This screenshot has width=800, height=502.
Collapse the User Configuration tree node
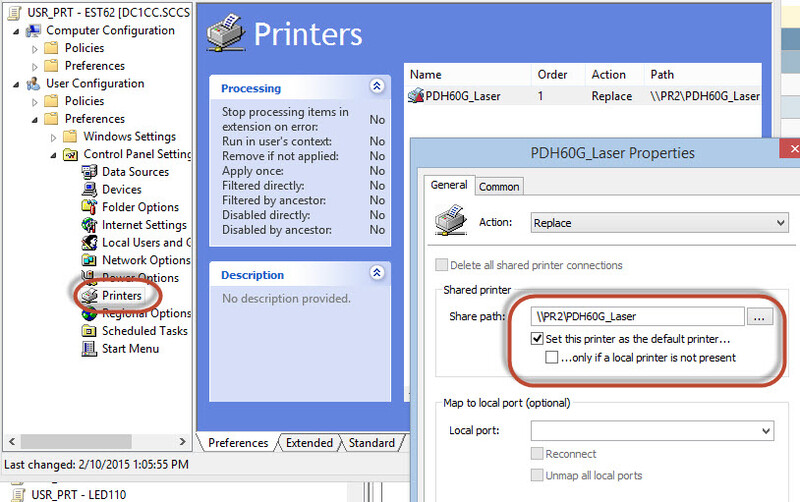16,85
